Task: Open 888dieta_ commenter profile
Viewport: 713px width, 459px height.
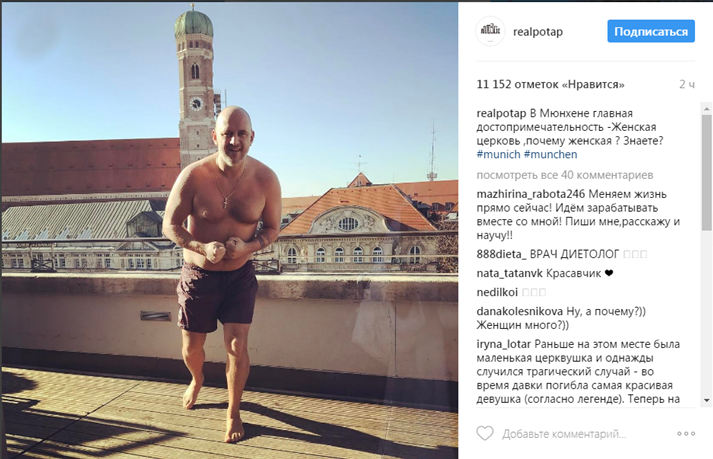Action: (501, 254)
